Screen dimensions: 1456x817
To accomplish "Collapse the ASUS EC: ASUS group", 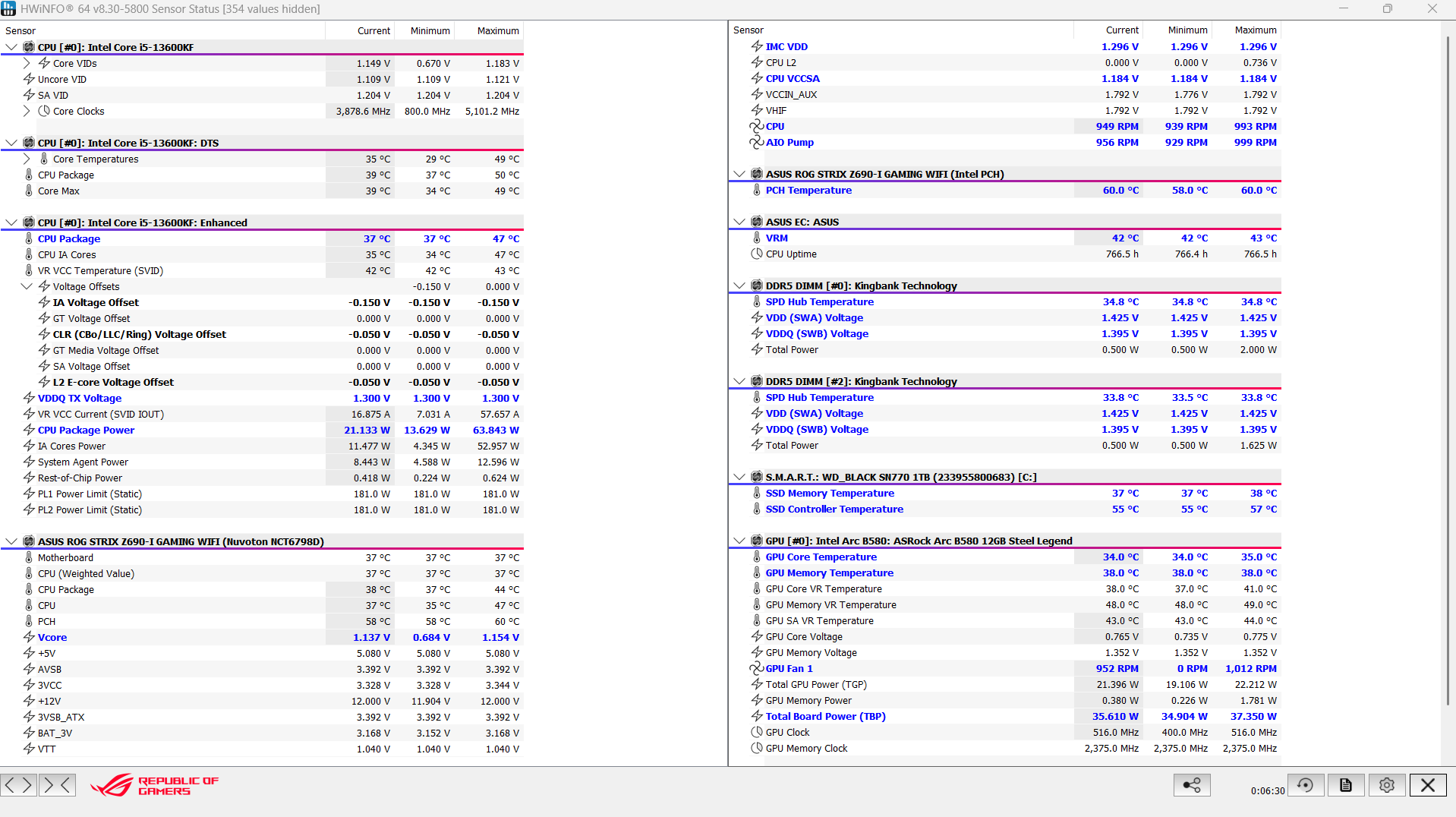I will (739, 222).
